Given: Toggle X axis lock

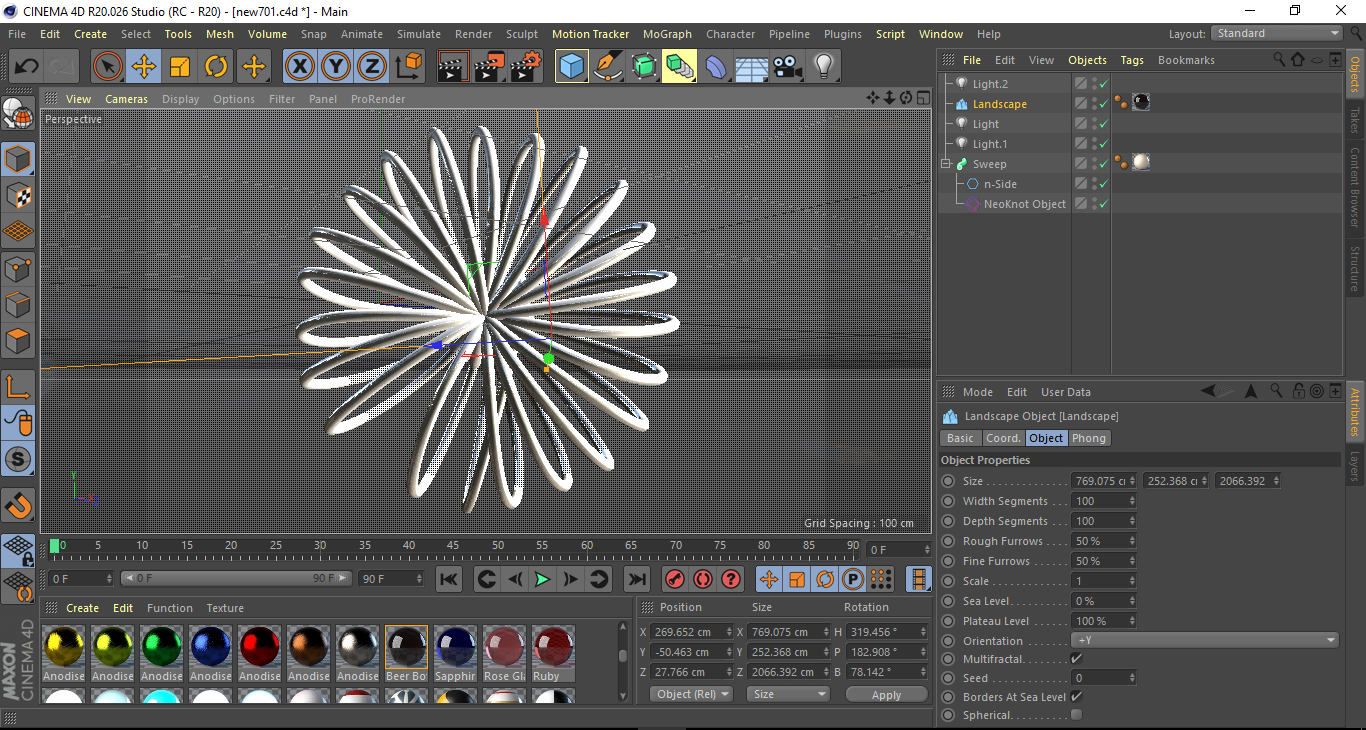Looking at the screenshot, I should pyautogui.click(x=299, y=67).
